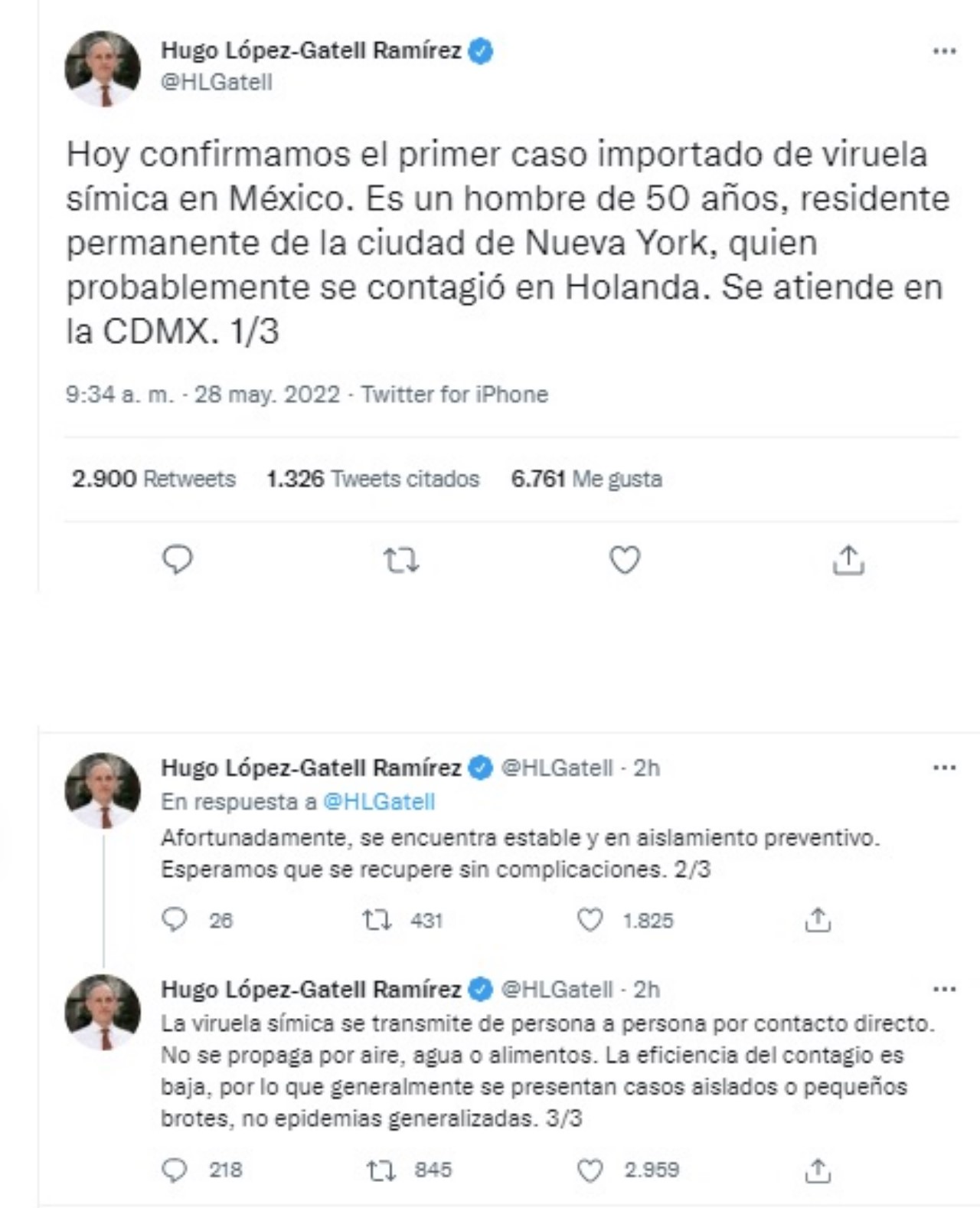Open more options on the 3/3 reply tweet
980x1208 pixels.
coord(944,989)
